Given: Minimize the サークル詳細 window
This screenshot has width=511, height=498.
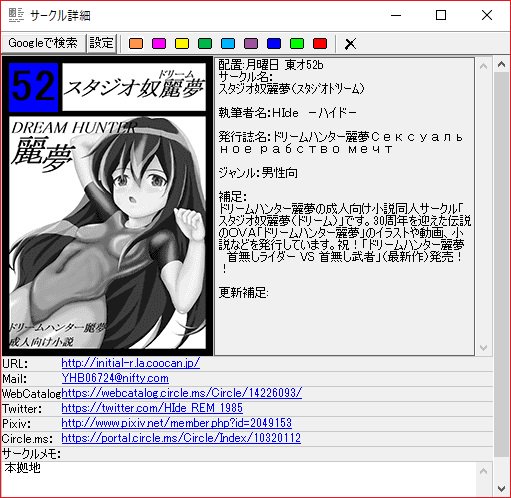Looking at the screenshot, I should click(x=396, y=15).
